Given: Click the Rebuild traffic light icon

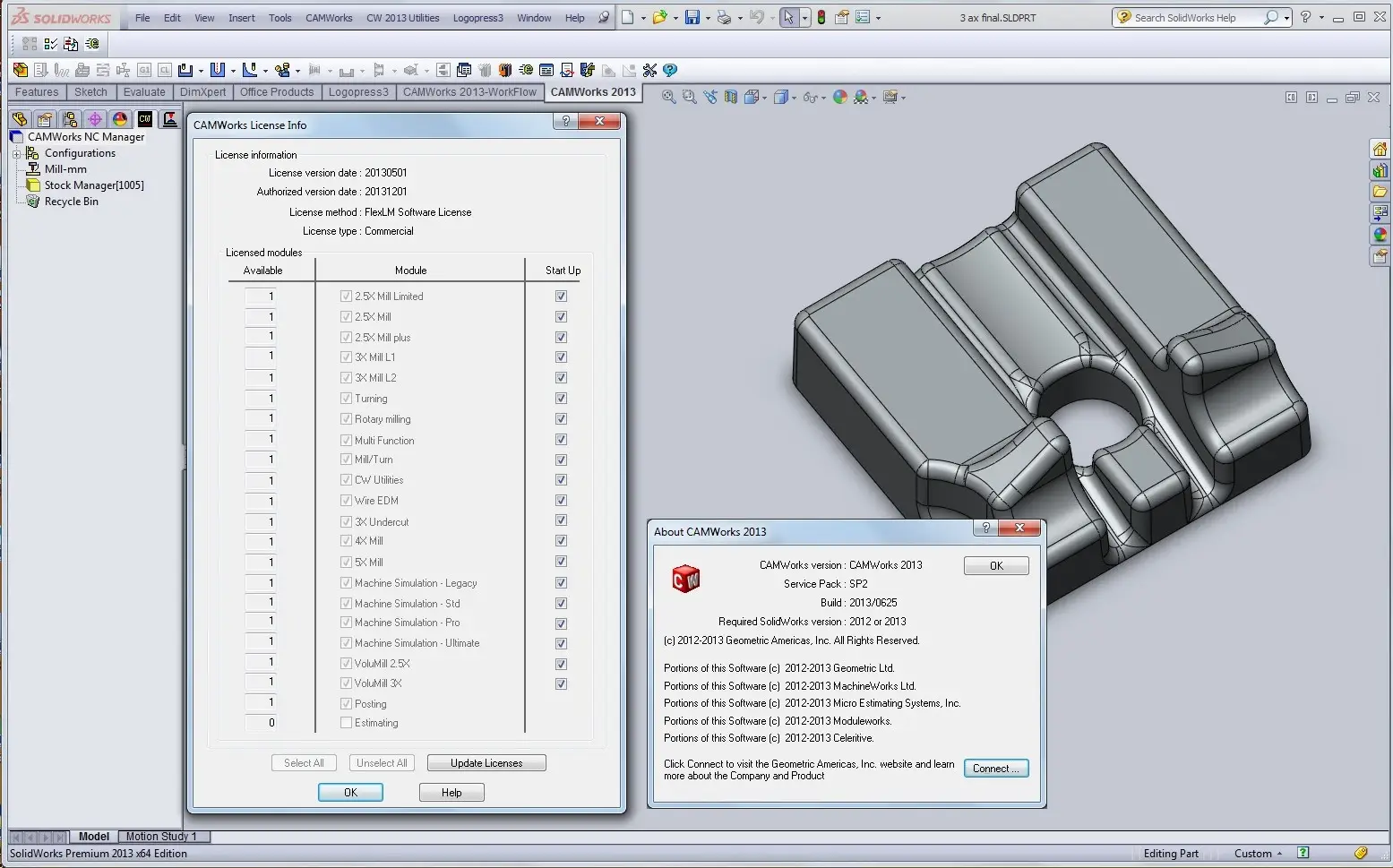Looking at the screenshot, I should click(x=821, y=17).
